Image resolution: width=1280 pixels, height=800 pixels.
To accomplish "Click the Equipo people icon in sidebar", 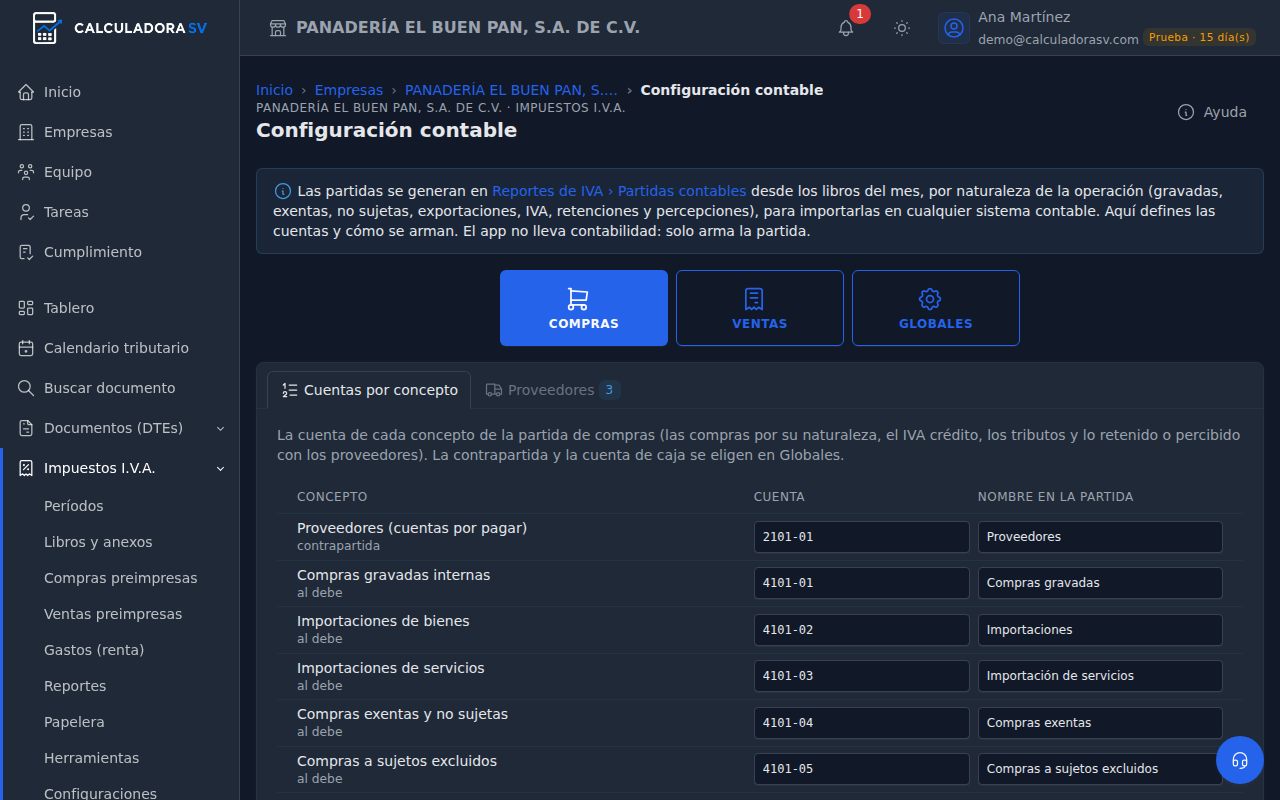I will coord(26,172).
